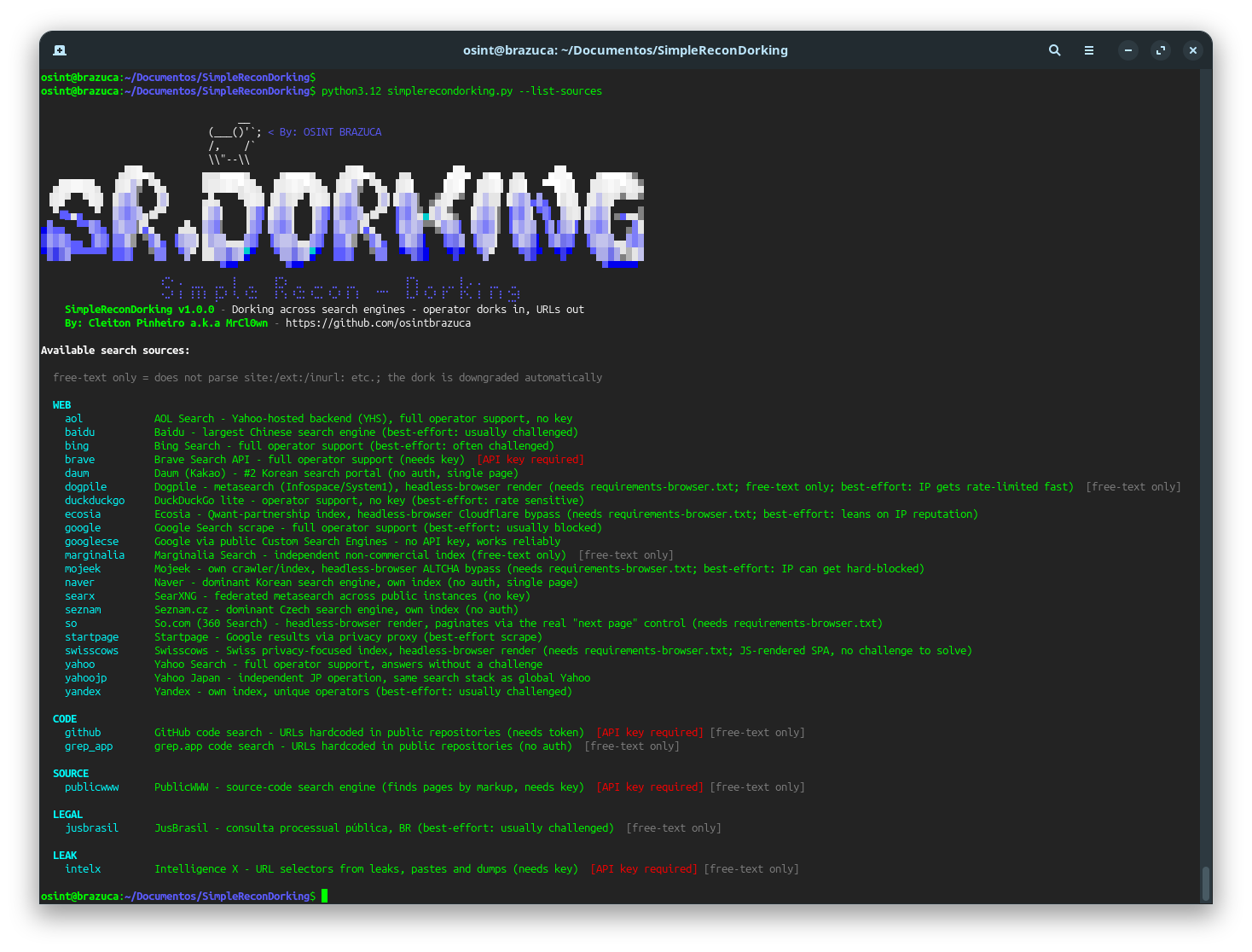The height and width of the screenshot is (952, 1252).
Task: Click '[API key required]' on the github row
Action: pyautogui.click(x=650, y=733)
